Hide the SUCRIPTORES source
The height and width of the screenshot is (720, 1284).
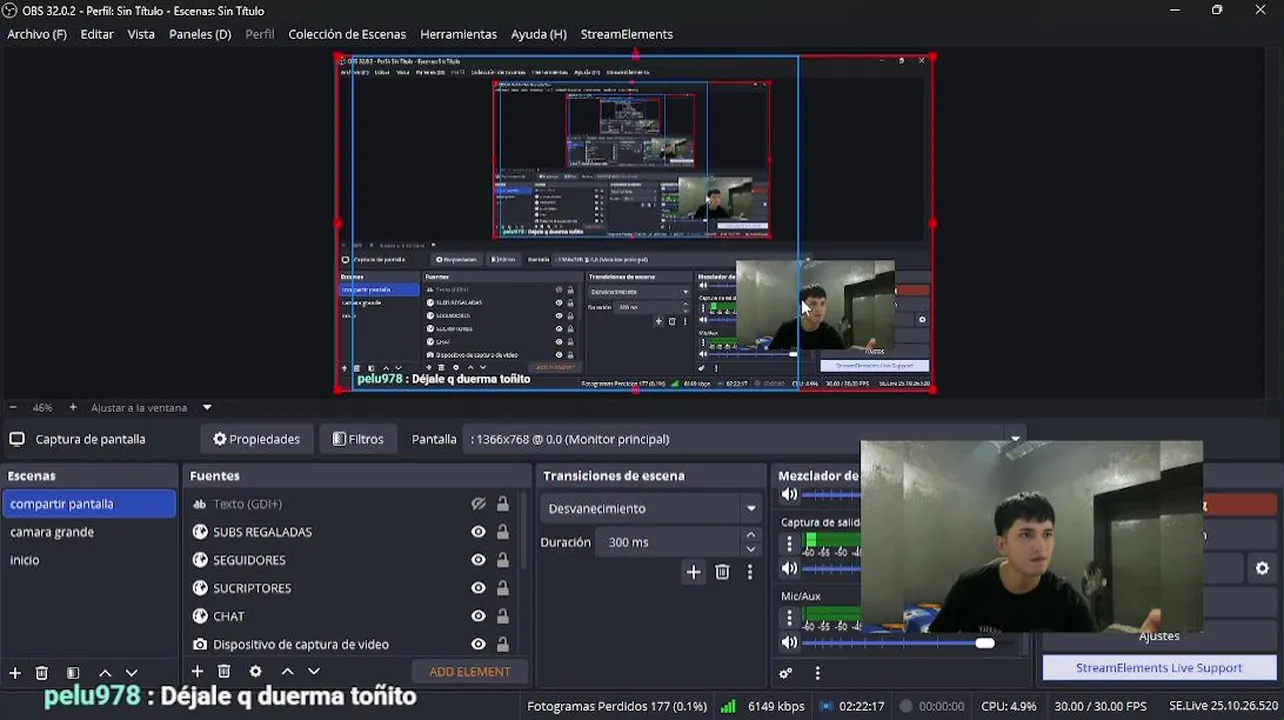pos(478,588)
